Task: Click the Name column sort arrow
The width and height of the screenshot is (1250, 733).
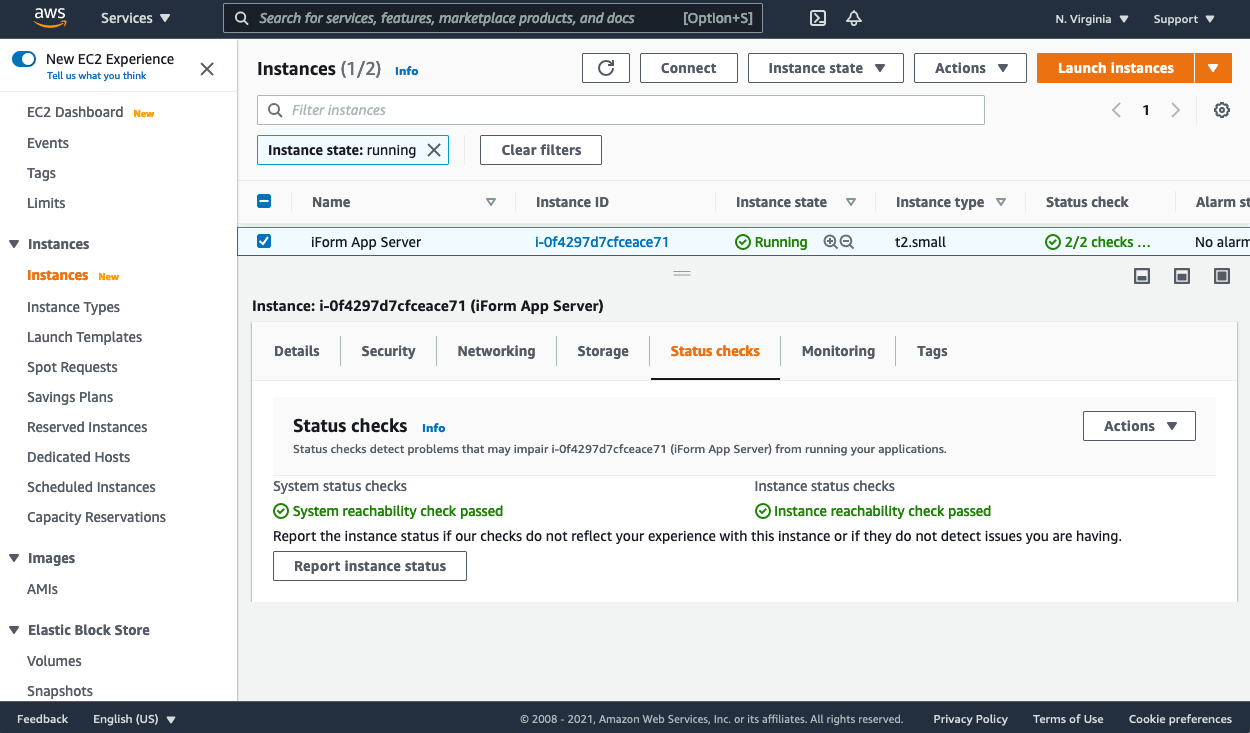Action: pyautogui.click(x=491, y=202)
